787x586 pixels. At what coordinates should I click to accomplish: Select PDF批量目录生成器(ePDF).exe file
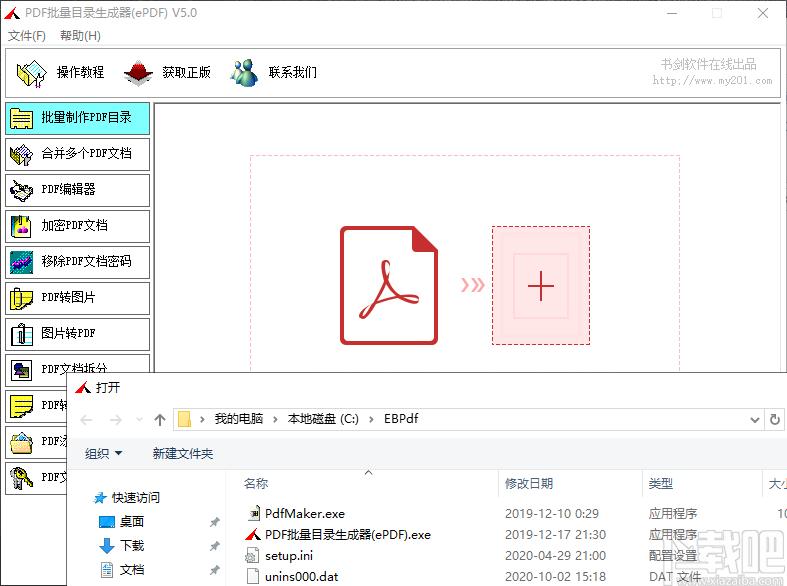pos(348,535)
